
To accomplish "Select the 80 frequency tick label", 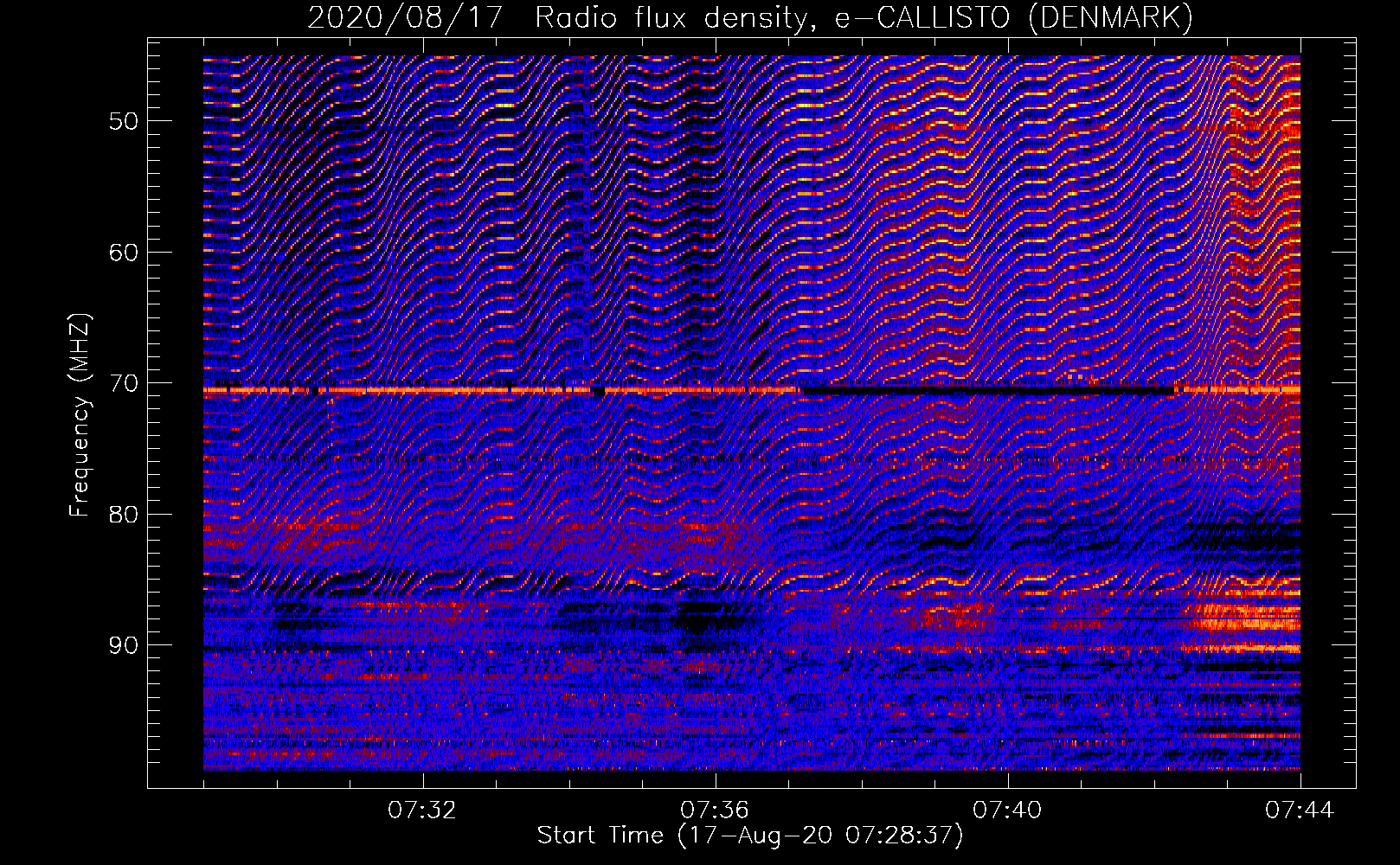I will coord(124,515).
